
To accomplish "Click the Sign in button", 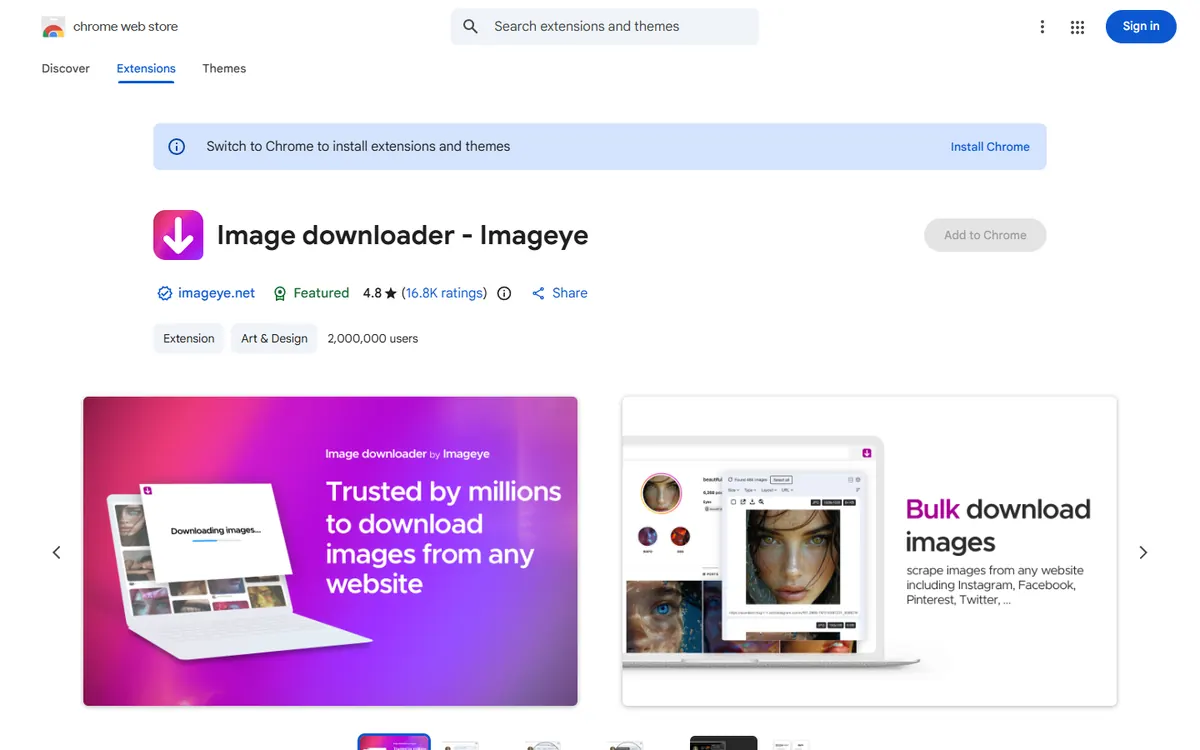I will [x=1141, y=27].
